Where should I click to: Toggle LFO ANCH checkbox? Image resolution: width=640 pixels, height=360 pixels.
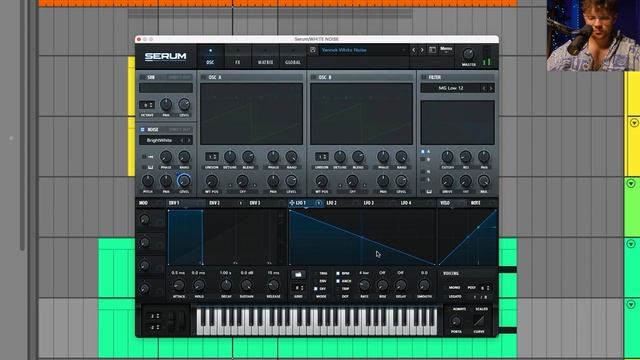point(338,281)
